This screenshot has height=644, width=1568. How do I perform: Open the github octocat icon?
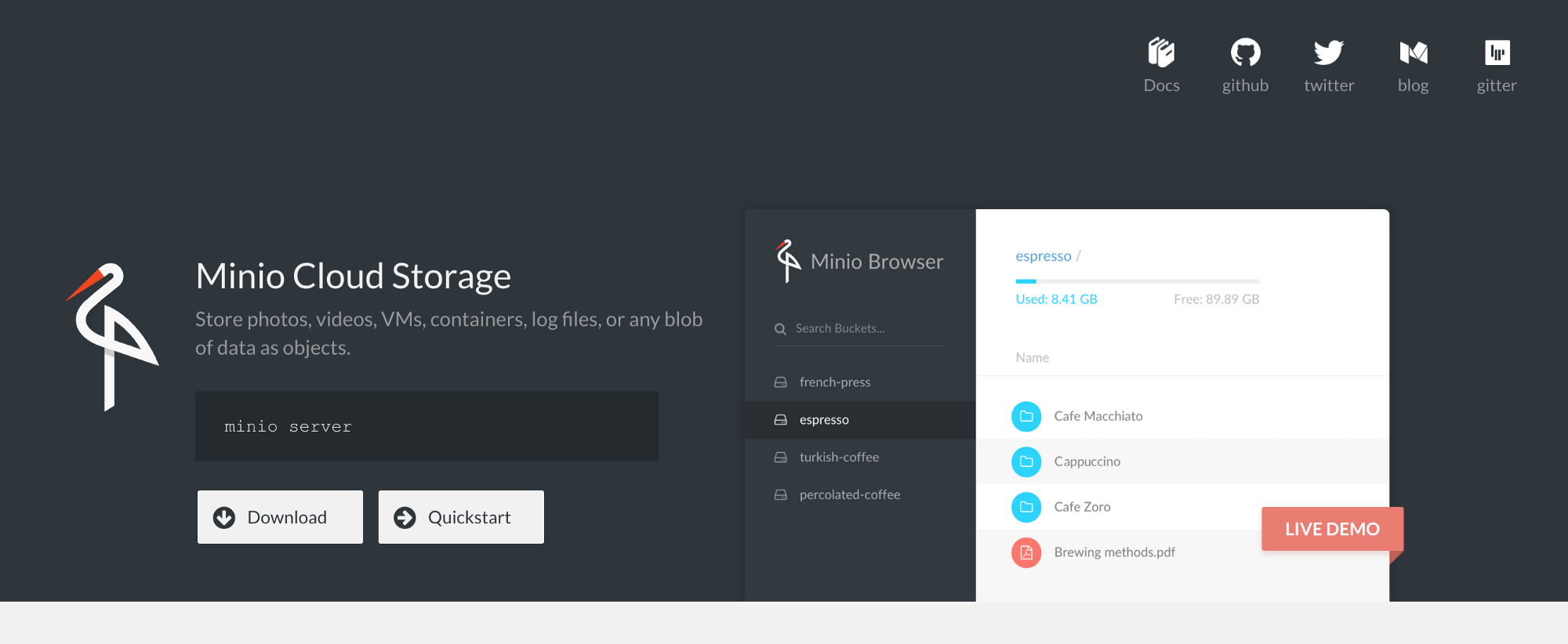(x=1245, y=52)
